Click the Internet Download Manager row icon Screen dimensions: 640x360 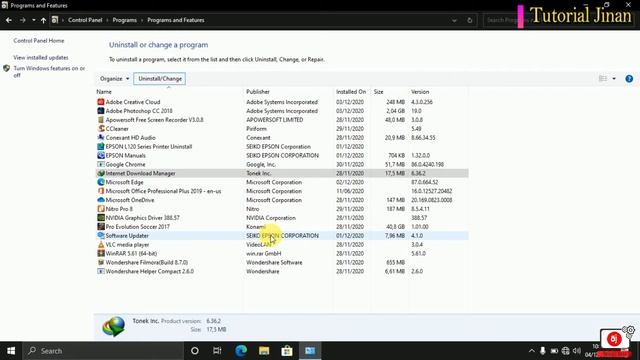tap(101, 173)
